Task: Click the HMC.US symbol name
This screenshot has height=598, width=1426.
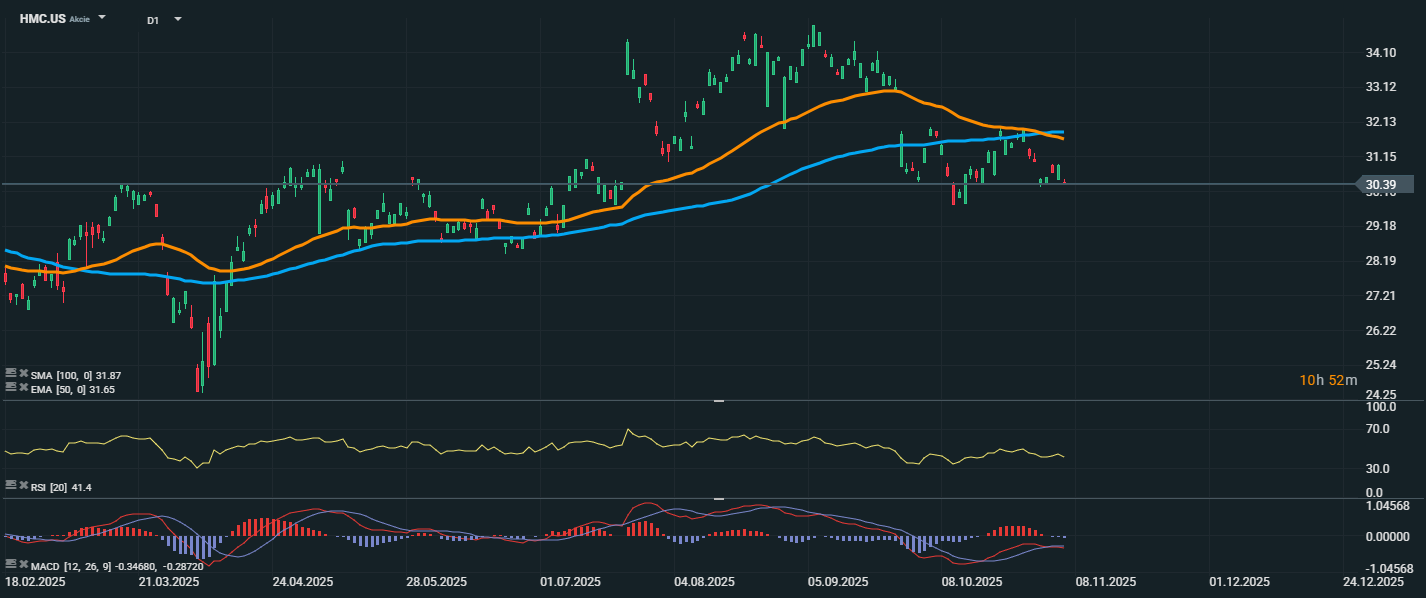Action: (43, 19)
